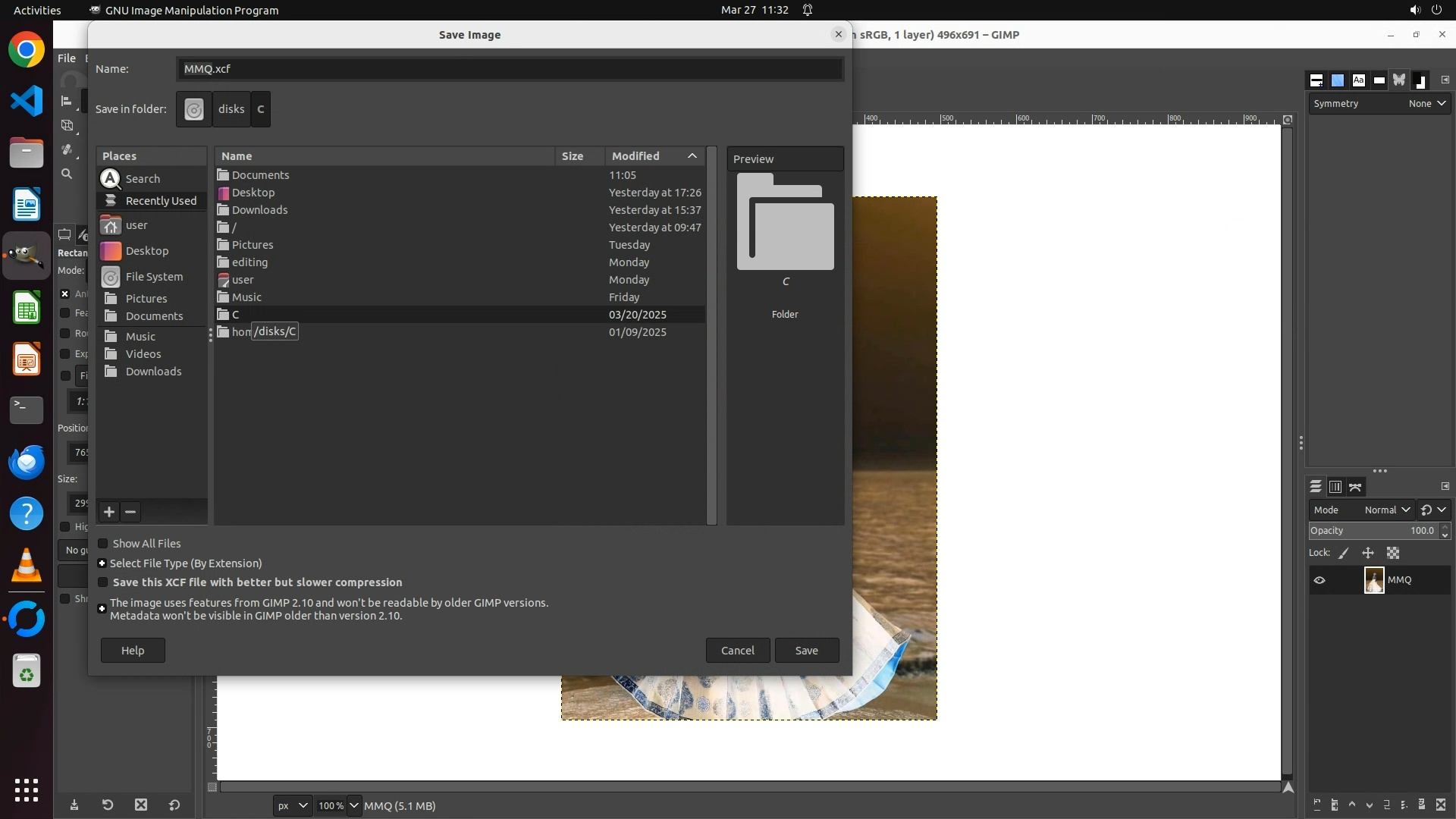Expand Select File Type By Extension
Screen dimensions: 1456x819
pos(102,563)
